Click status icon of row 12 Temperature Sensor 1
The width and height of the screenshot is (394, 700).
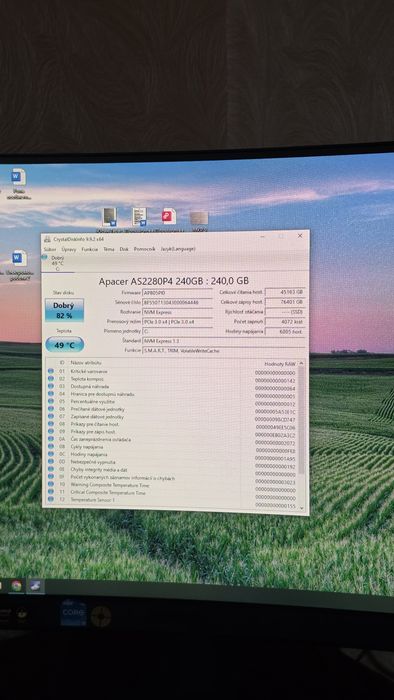coord(51,500)
